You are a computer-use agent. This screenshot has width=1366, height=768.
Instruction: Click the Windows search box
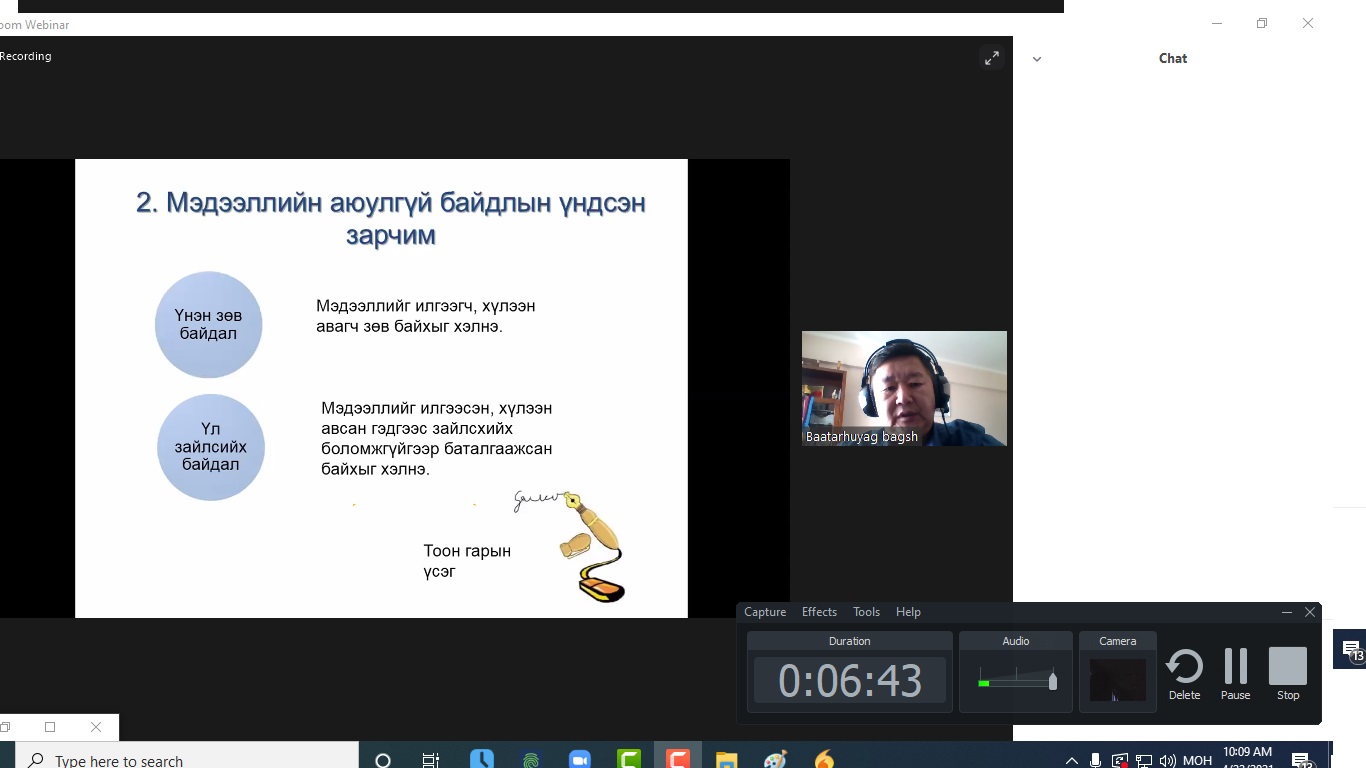tap(188, 760)
